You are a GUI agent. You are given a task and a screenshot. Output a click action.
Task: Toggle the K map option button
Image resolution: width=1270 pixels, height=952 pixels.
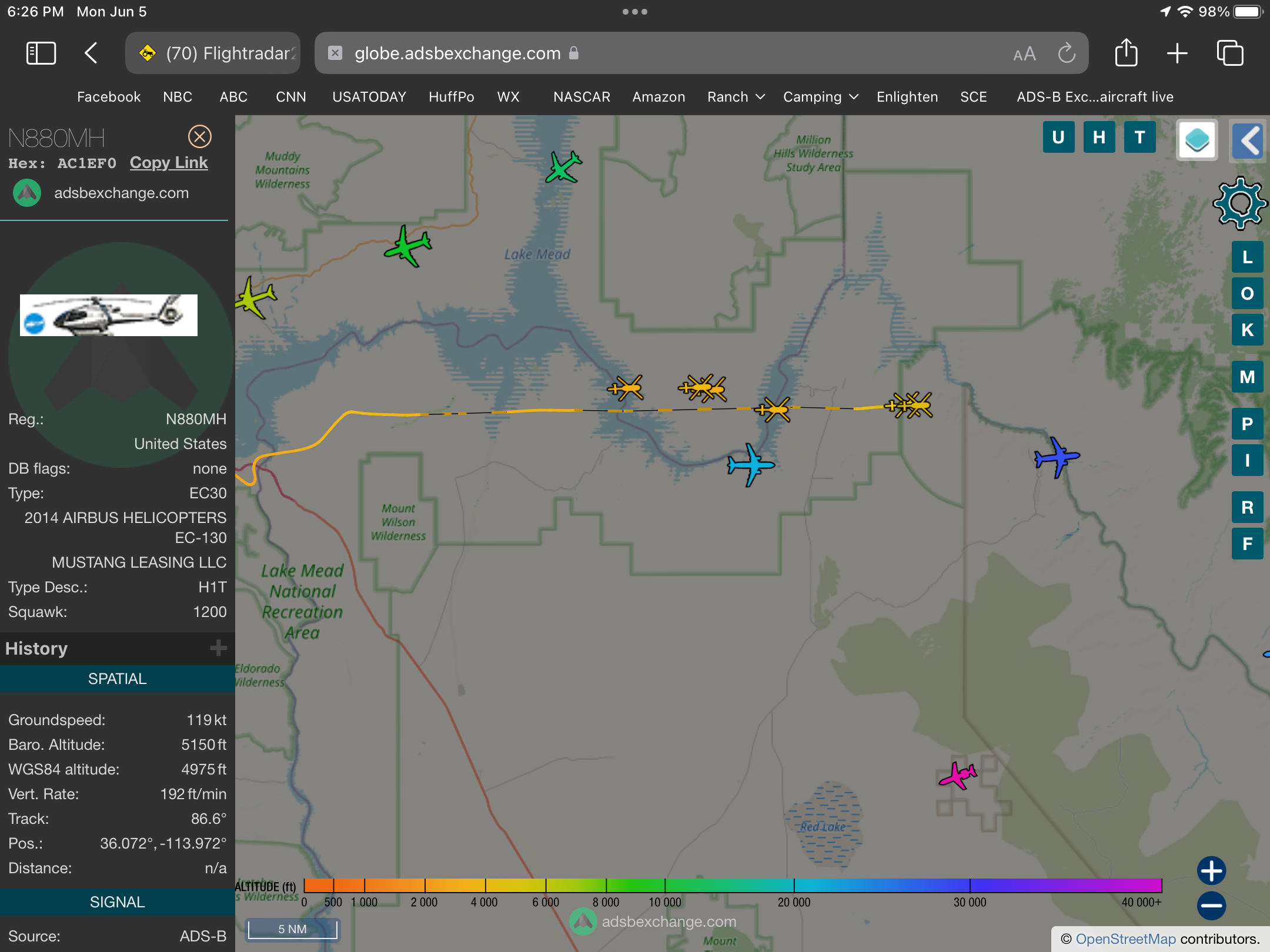1247,330
